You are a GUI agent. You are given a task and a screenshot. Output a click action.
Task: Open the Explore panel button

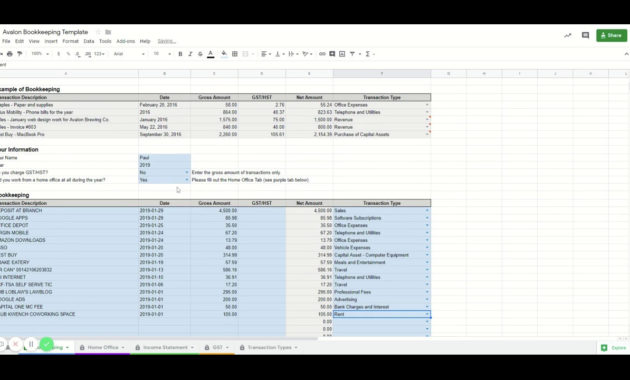pos(614,348)
